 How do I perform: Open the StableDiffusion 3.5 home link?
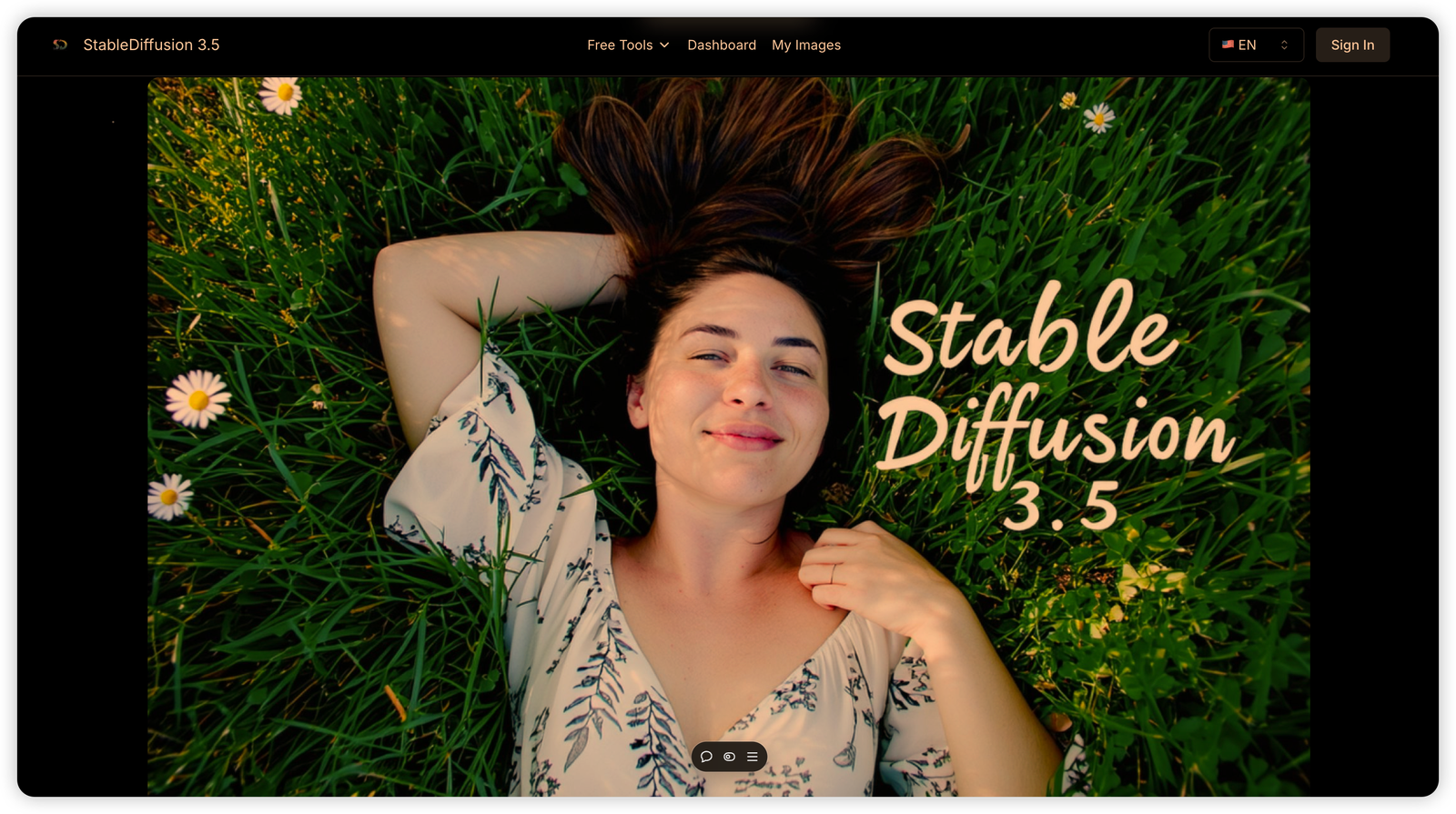click(151, 45)
